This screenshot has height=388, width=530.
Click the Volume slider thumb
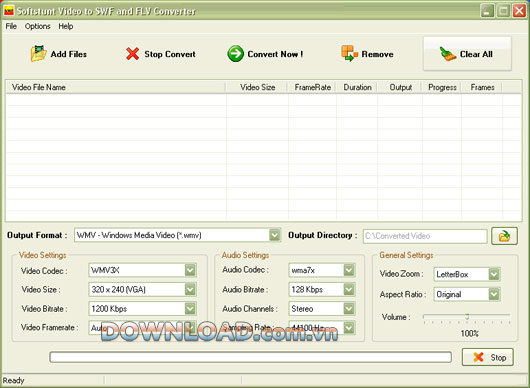[467, 317]
